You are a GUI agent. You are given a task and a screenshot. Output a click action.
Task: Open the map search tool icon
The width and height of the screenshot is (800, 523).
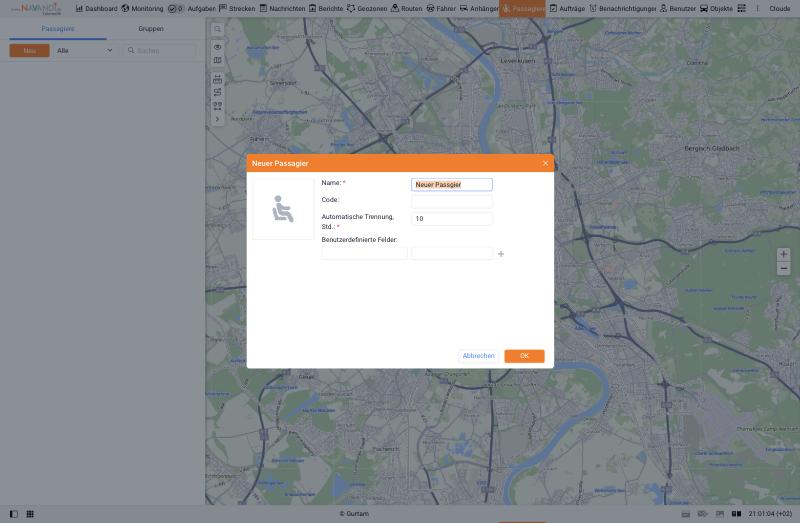click(217, 30)
